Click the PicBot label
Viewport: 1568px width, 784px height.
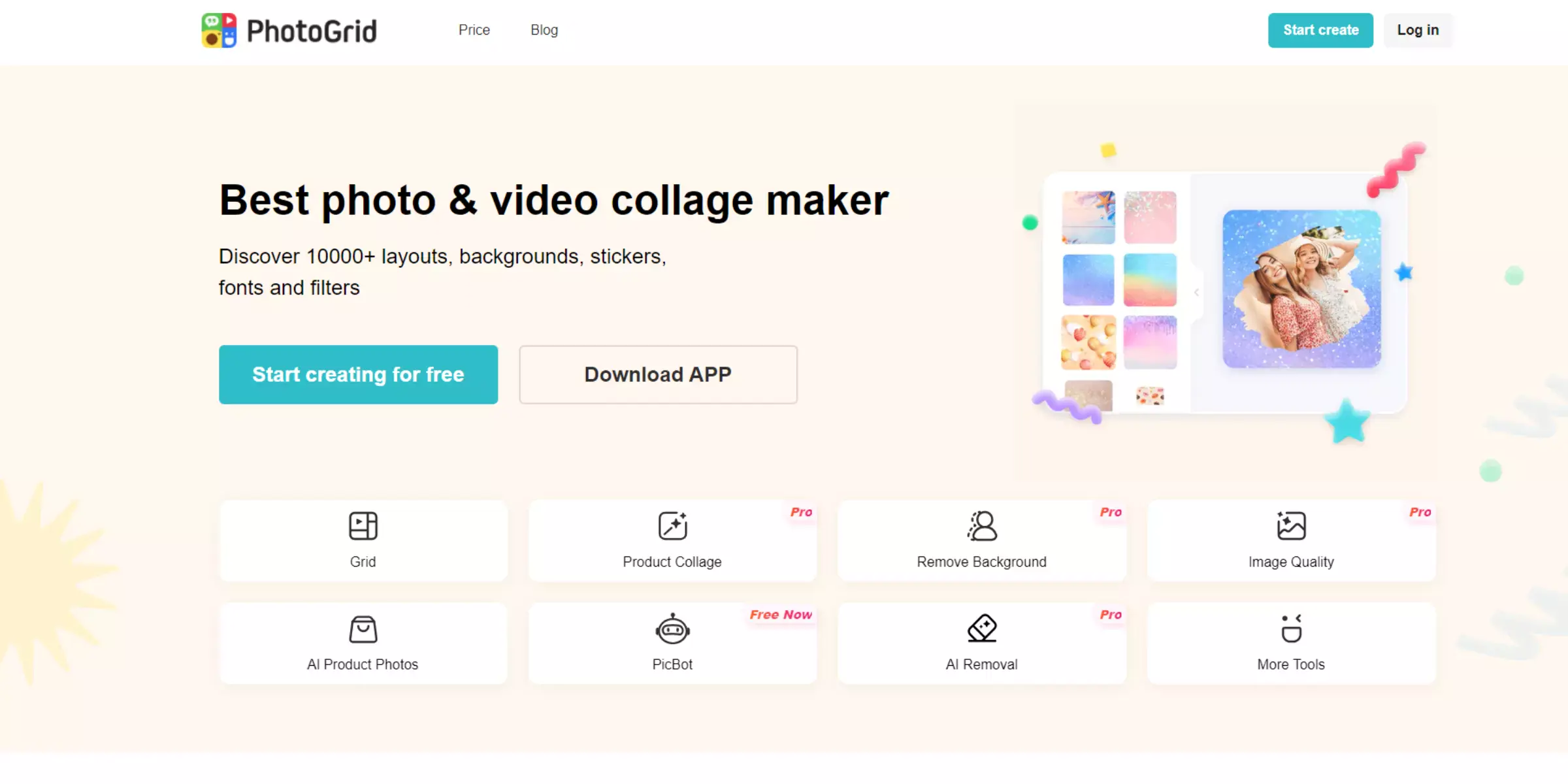point(672,664)
